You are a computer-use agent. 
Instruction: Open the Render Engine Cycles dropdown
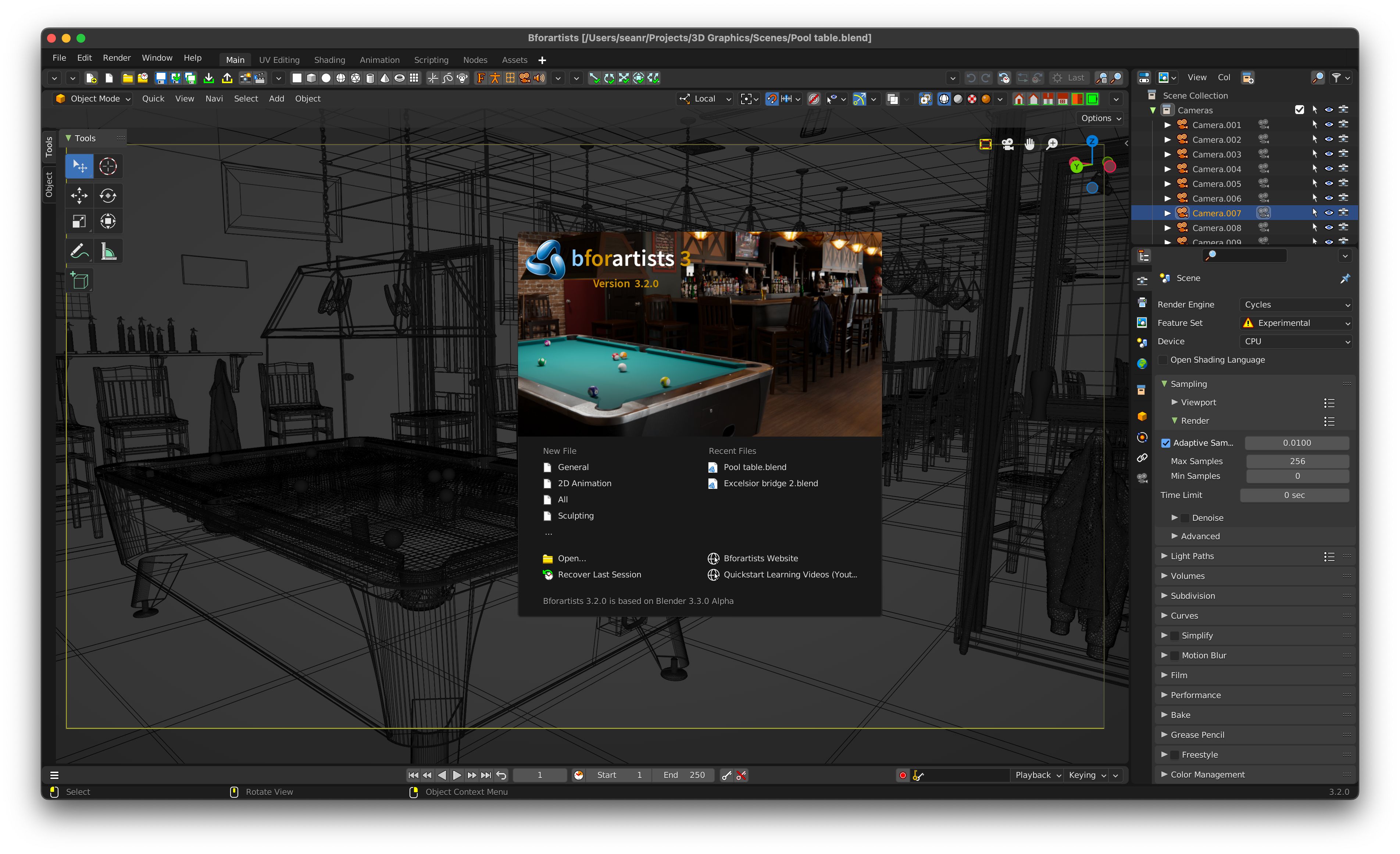(1296, 305)
